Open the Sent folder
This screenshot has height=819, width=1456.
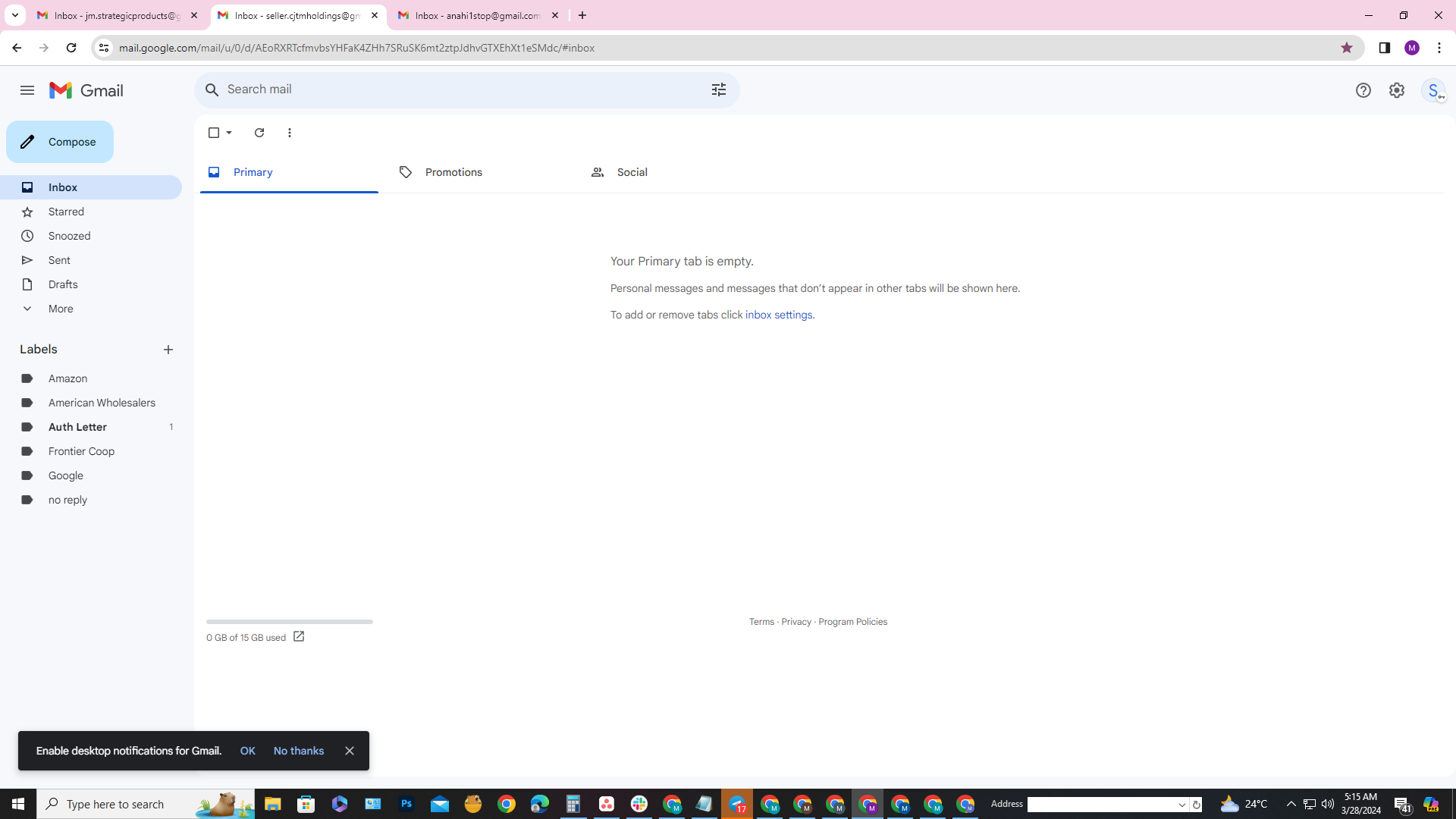click(91, 260)
